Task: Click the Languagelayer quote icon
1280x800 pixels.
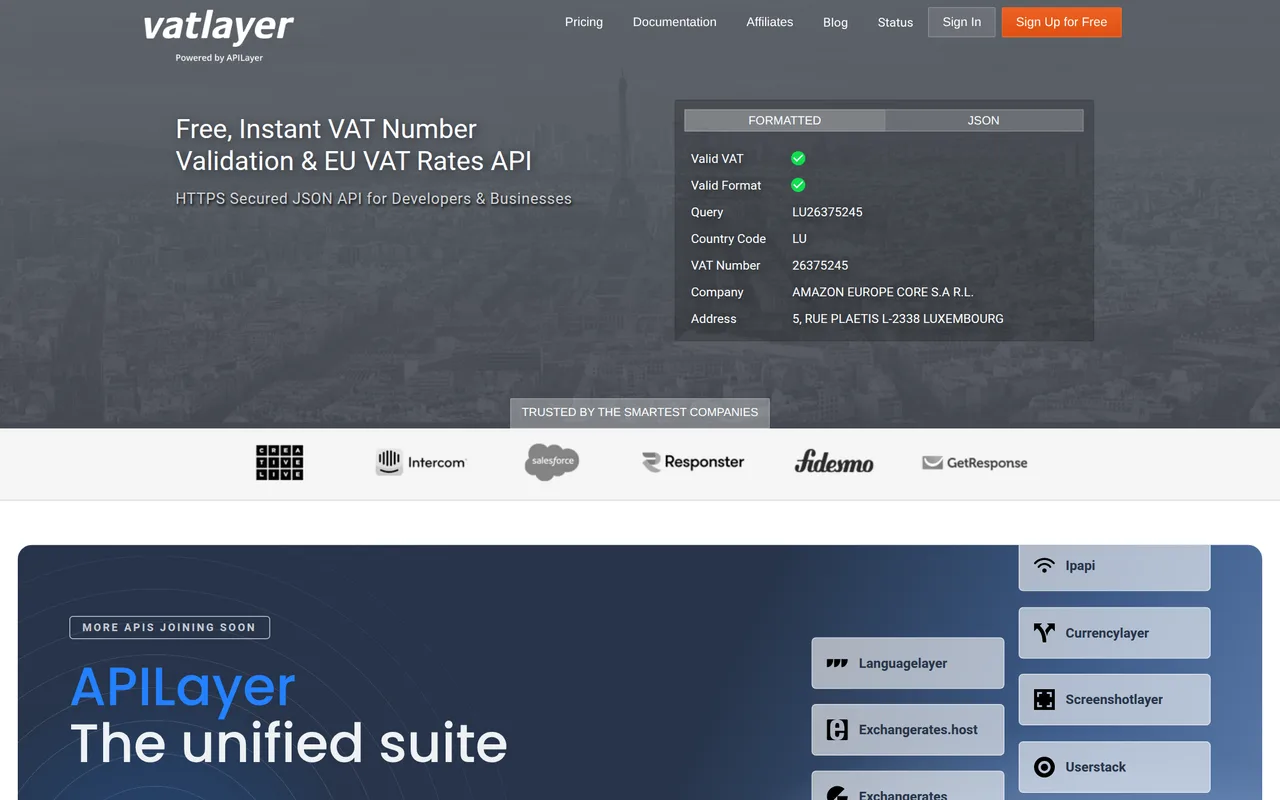Action: tap(837, 663)
